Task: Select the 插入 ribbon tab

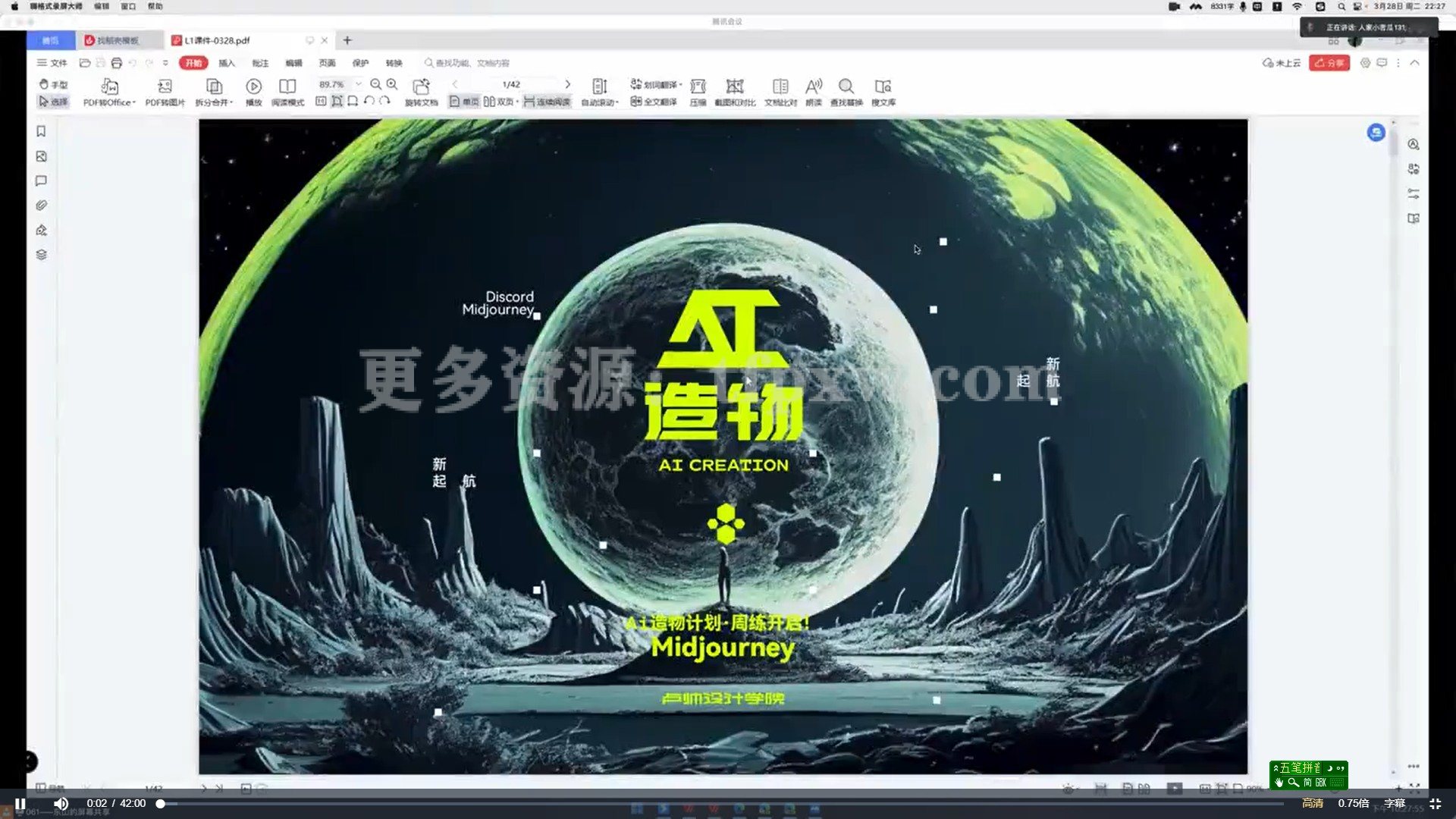Action: tap(227, 63)
